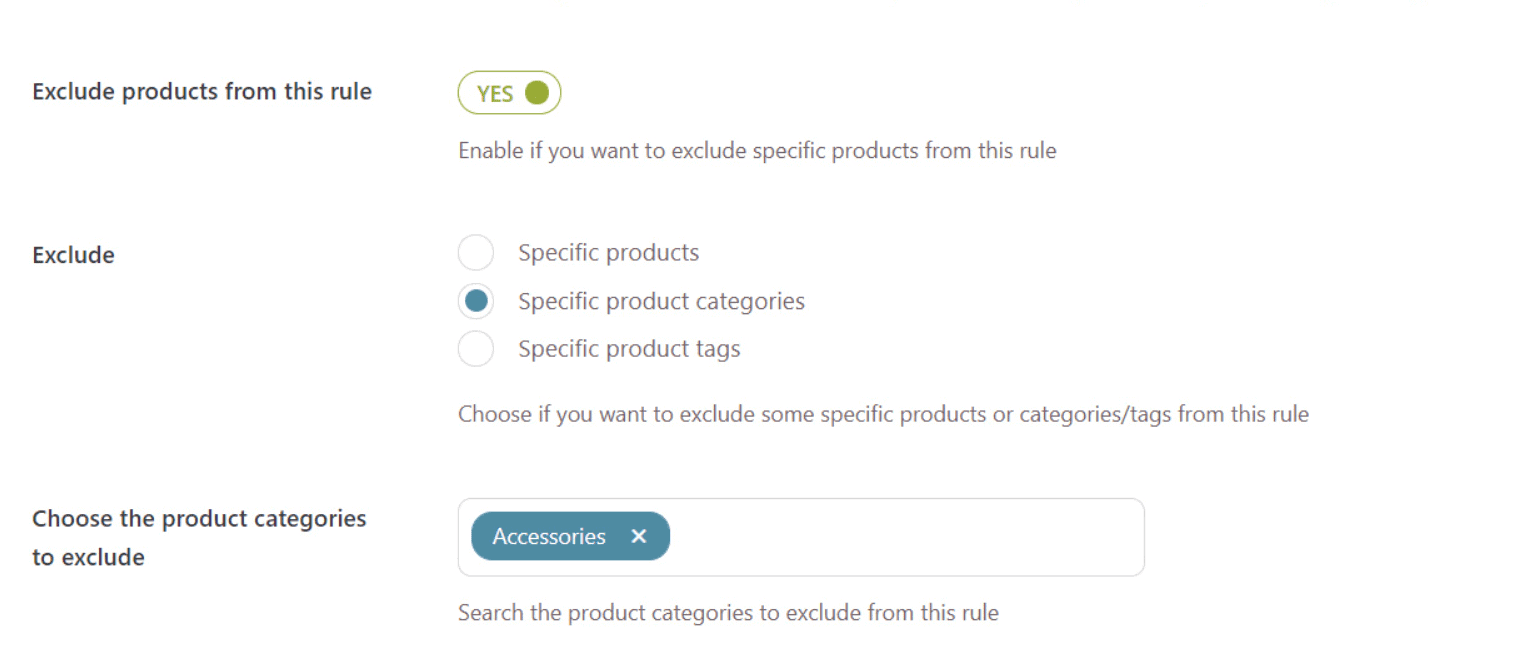
Task: Click 'Choose the product categories to exclude' label
Action: [x=198, y=537]
